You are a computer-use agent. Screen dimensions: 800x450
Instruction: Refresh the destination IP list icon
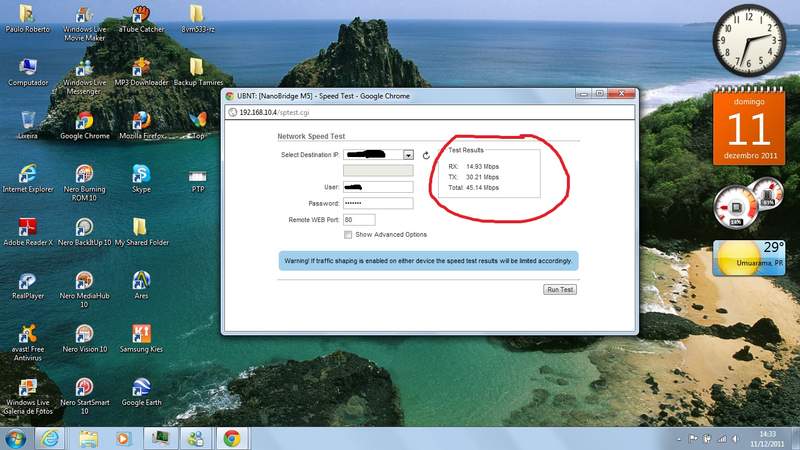tap(426, 155)
